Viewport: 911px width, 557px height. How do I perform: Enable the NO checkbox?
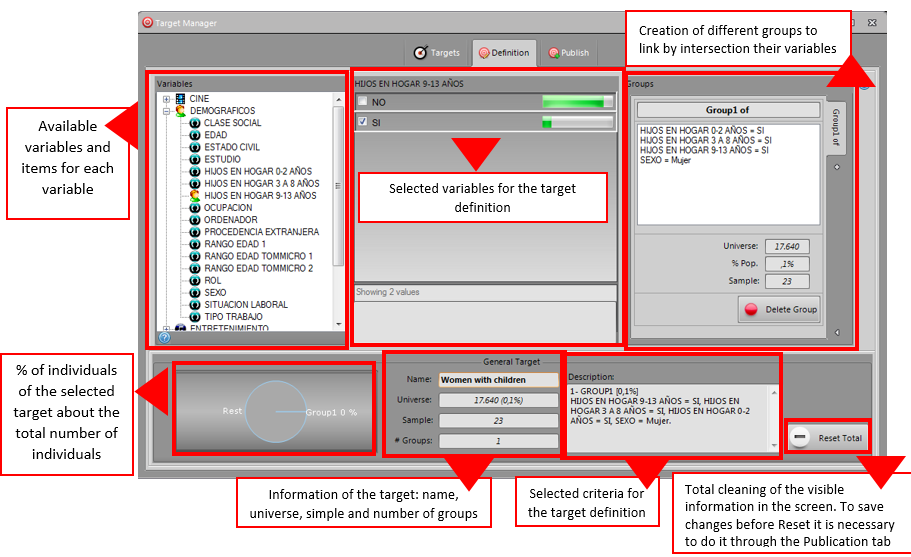pos(363,102)
